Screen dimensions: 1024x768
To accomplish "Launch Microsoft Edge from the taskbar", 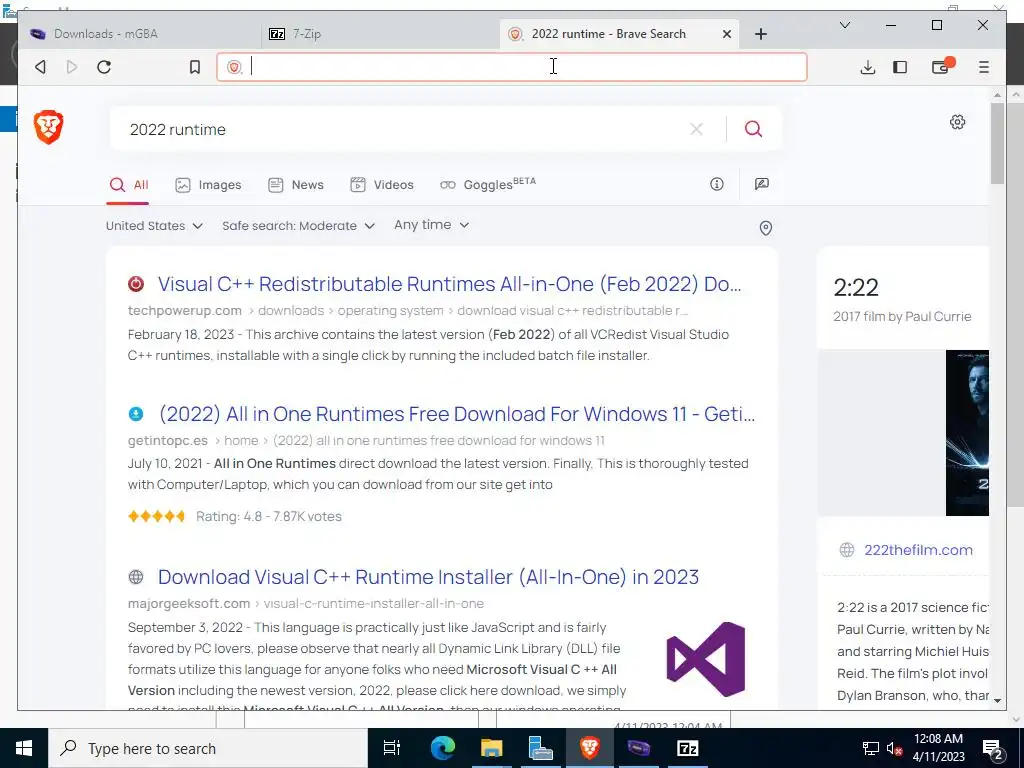I will (x=443, y=748).
